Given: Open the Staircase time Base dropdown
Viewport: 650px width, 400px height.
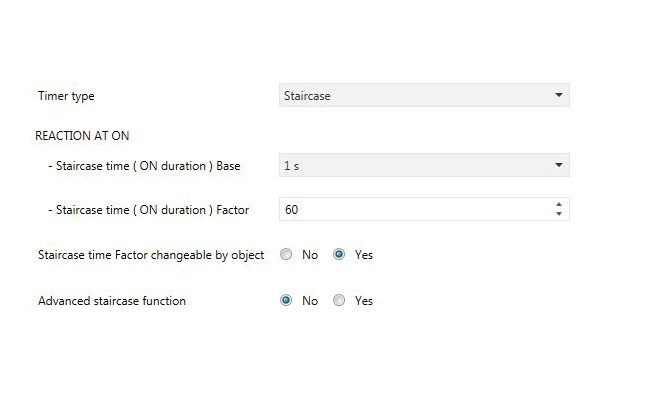Looking at the screenshot, I should coord(423,165).
